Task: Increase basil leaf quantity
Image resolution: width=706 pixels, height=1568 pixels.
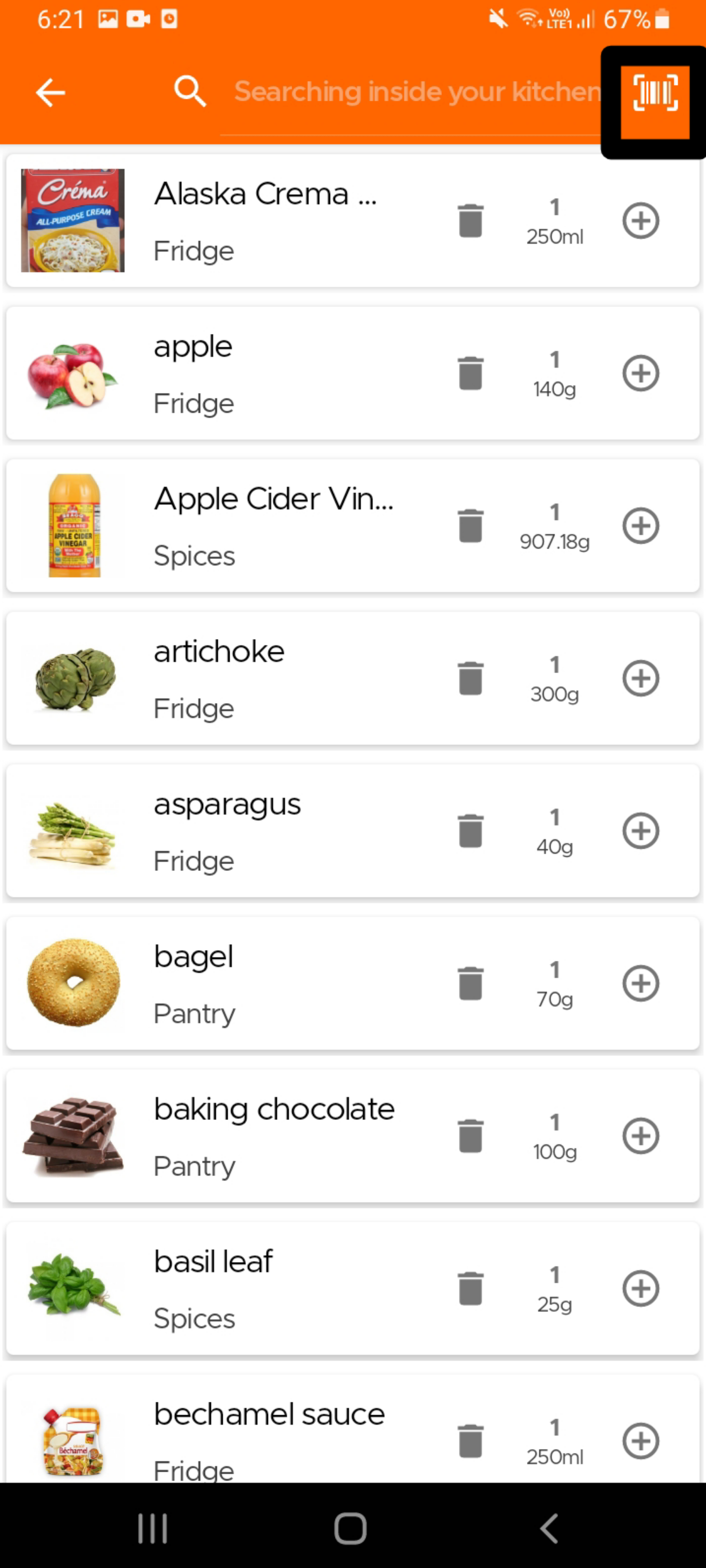Action: tap(640, 1288)
